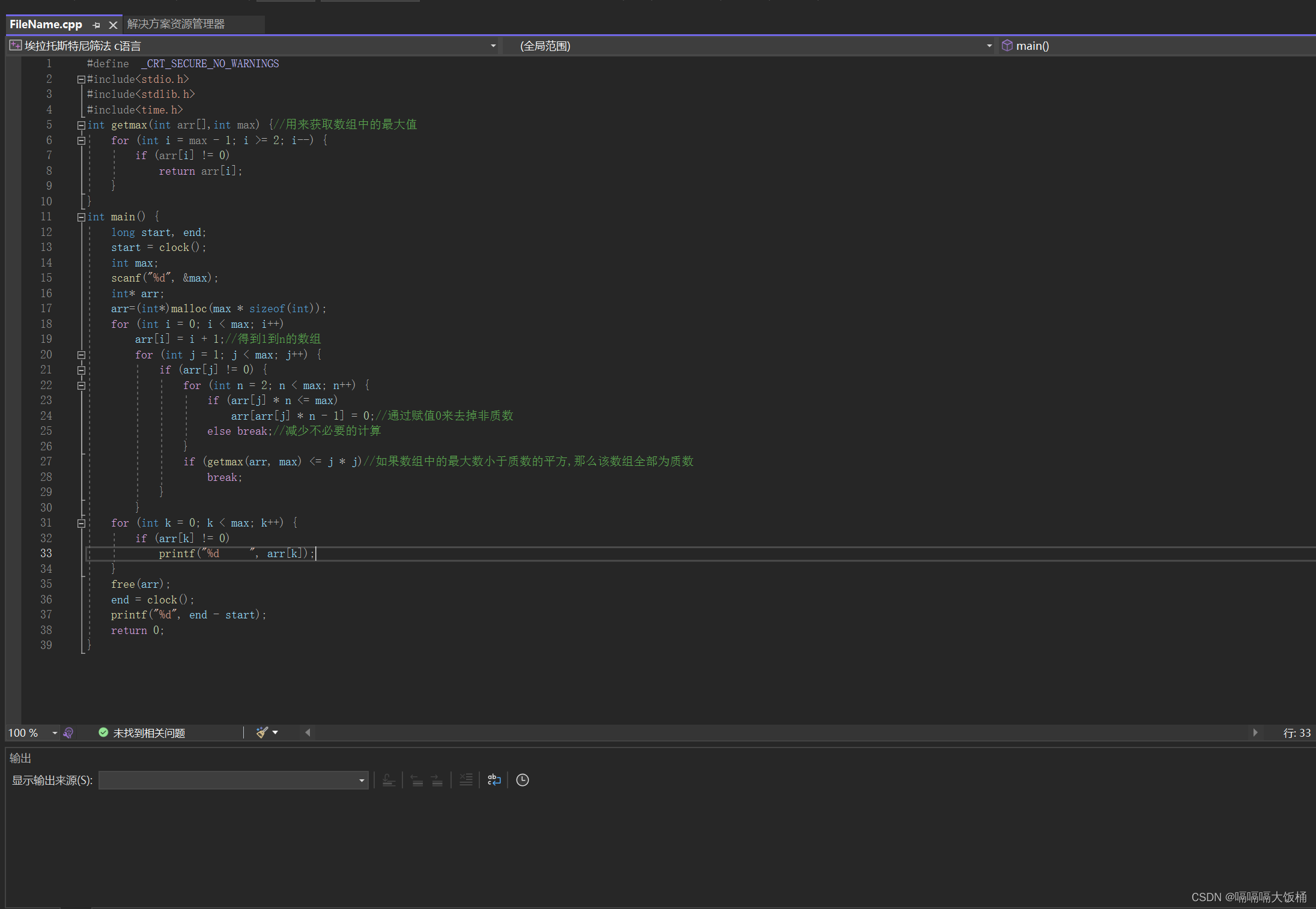1316x909 pixels.
Task: Open the show output source dropdown
Action: 362,781
